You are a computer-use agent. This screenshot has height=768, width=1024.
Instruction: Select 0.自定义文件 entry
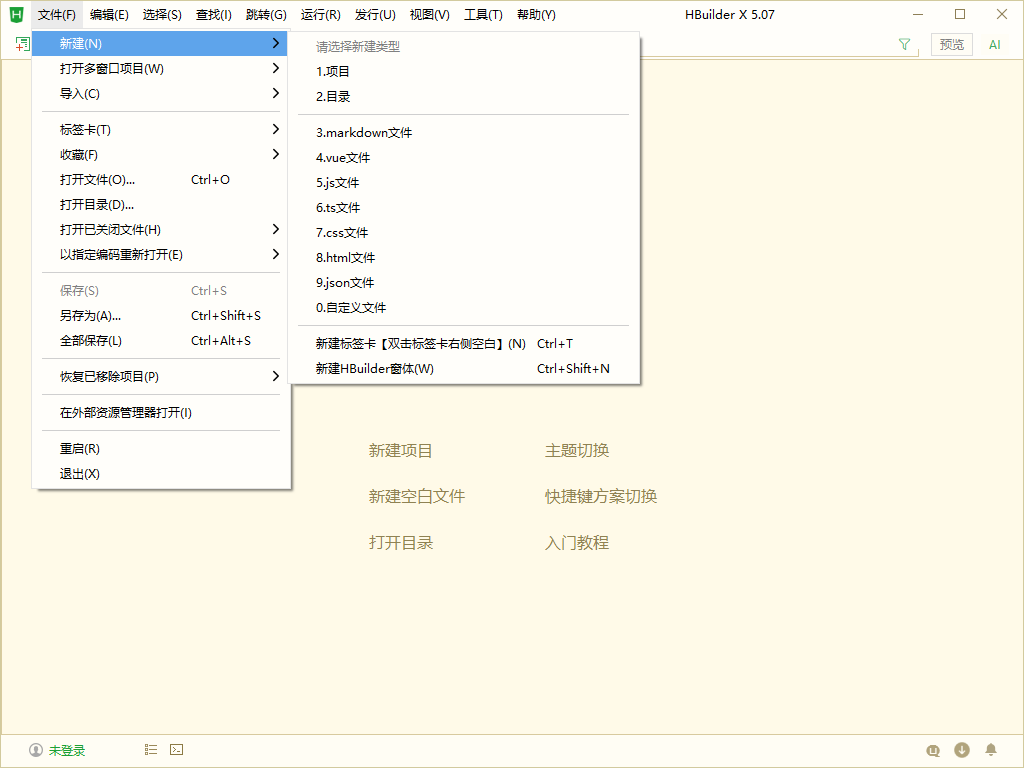click(x=464, y=307)
